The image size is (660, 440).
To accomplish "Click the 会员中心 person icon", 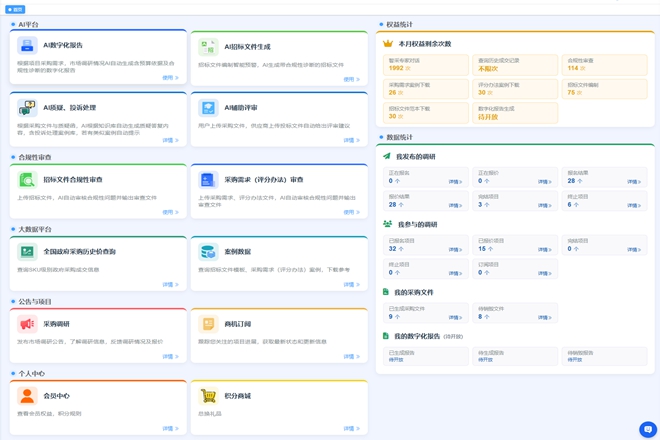I will coord(27,396).
